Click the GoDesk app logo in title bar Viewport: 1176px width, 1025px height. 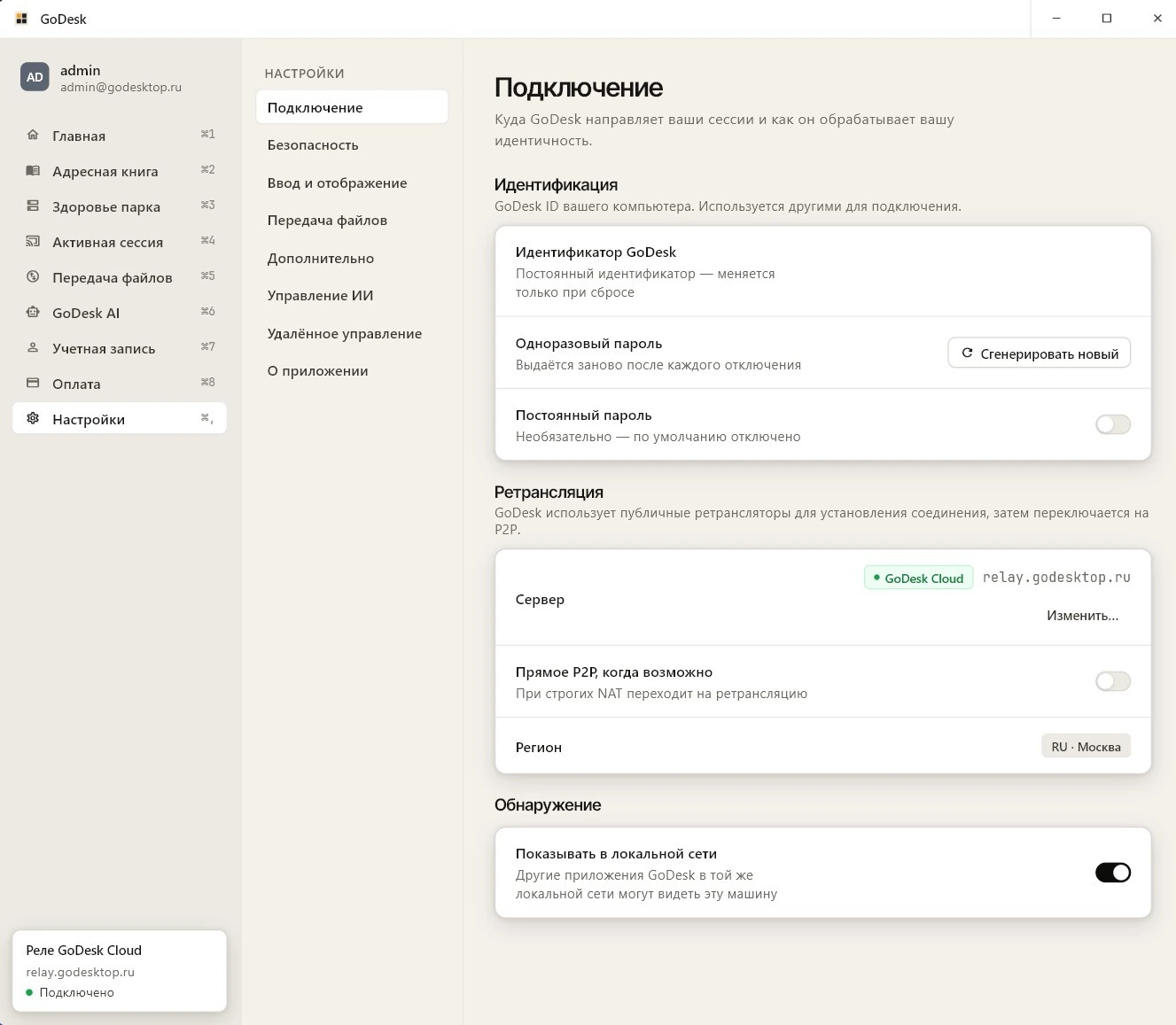21,19
